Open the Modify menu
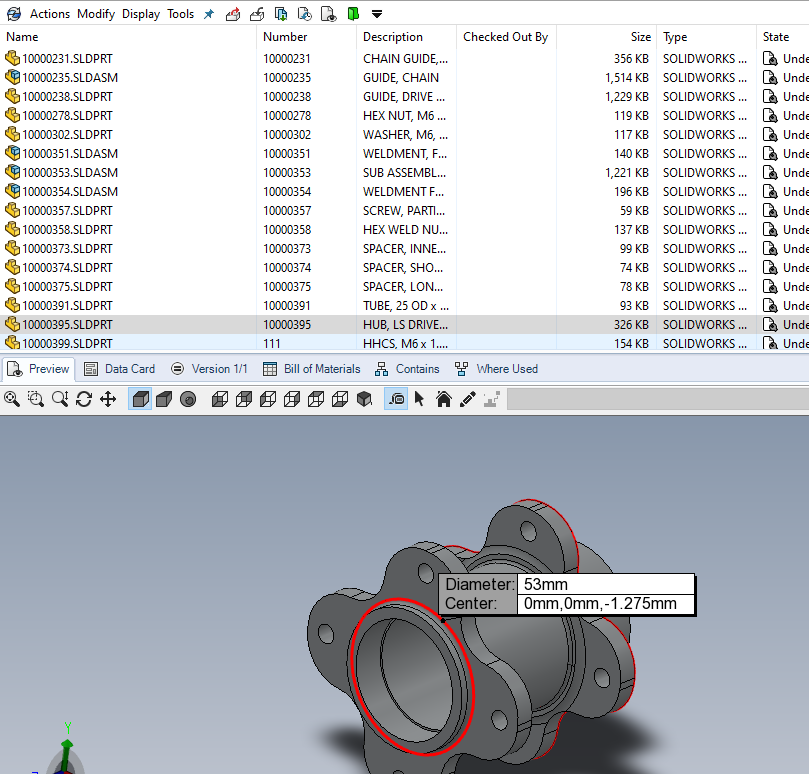This screenshot has width=809, height=774. click(96, 14)
